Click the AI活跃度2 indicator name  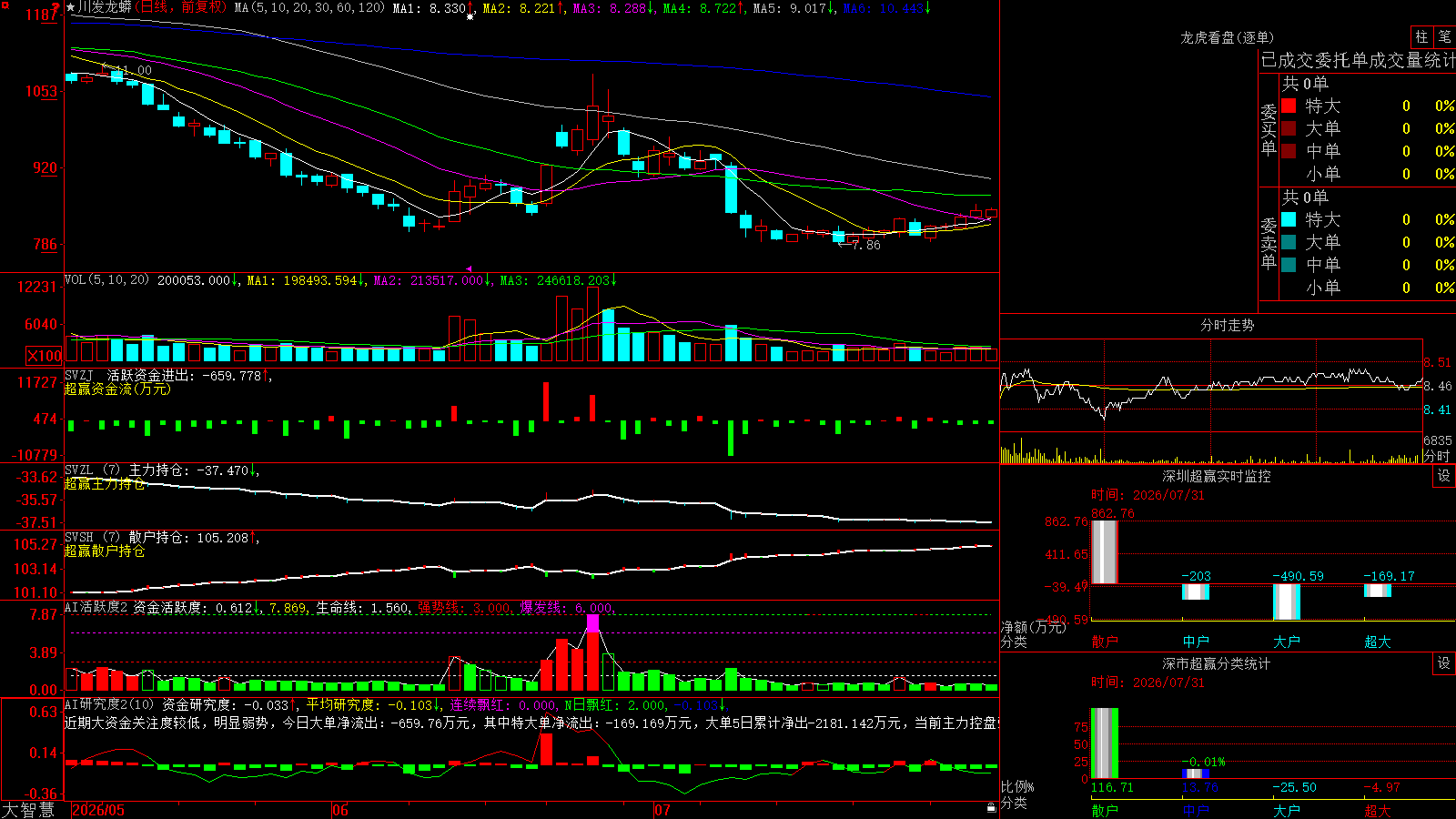96,608
